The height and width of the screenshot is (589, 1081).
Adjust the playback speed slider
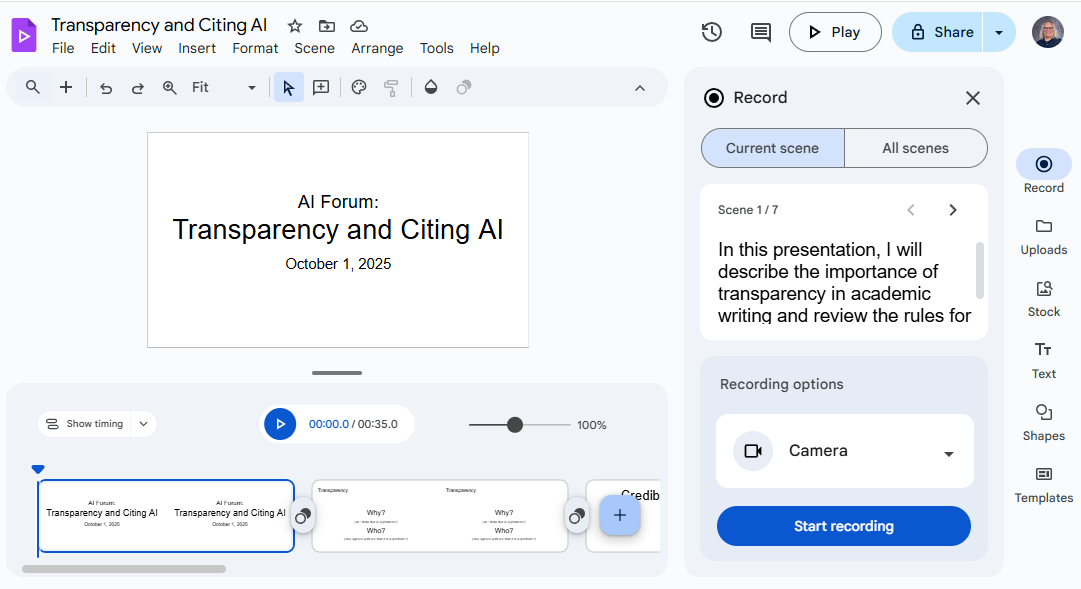click(x=517, y=425)
